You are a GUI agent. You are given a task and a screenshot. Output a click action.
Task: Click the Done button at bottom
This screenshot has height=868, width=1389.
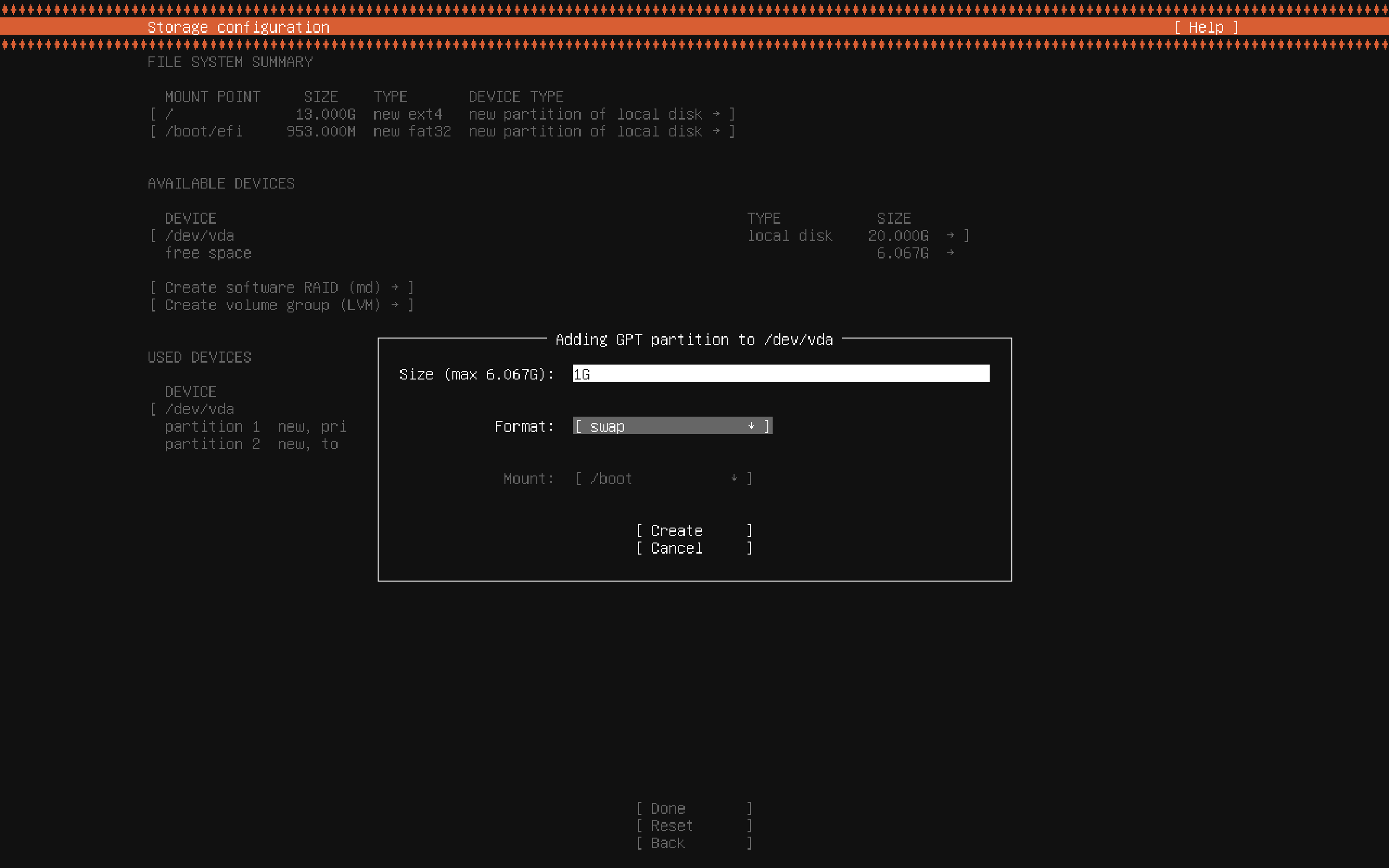(x=694, y=808)
